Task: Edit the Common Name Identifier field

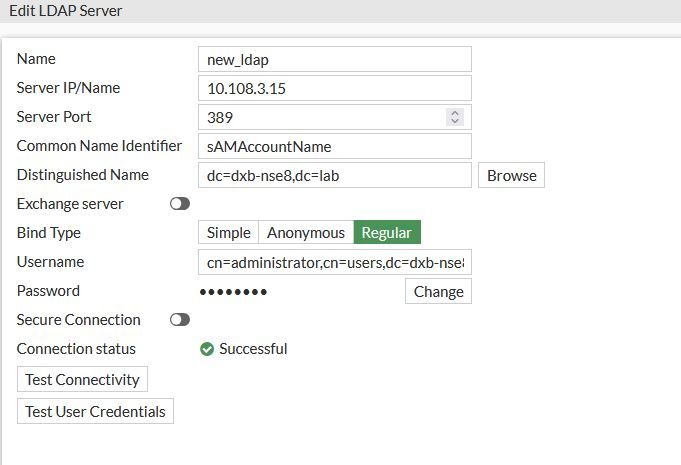Action: (x=334, y=146)
